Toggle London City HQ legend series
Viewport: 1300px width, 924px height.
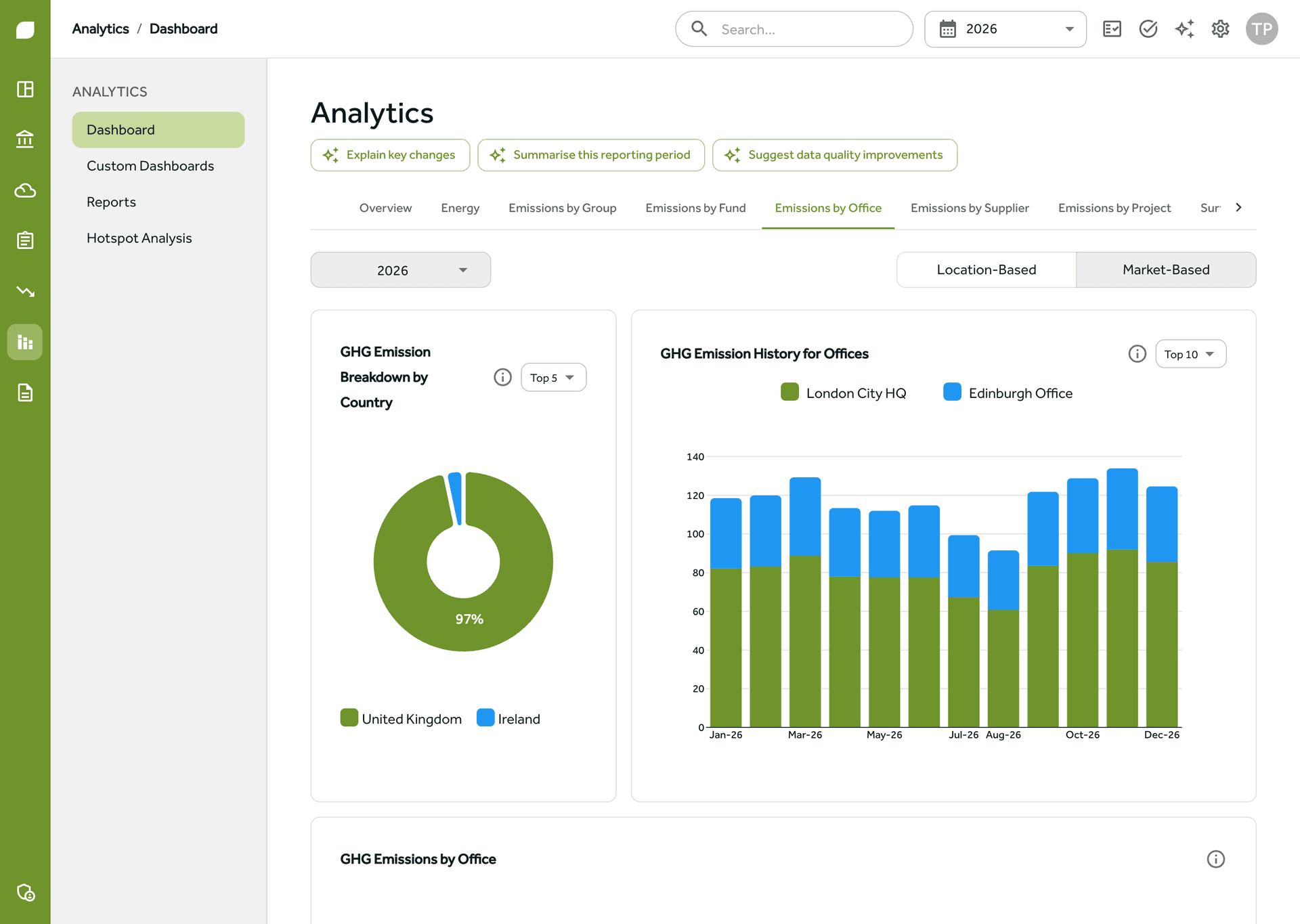tap(843, 393)
